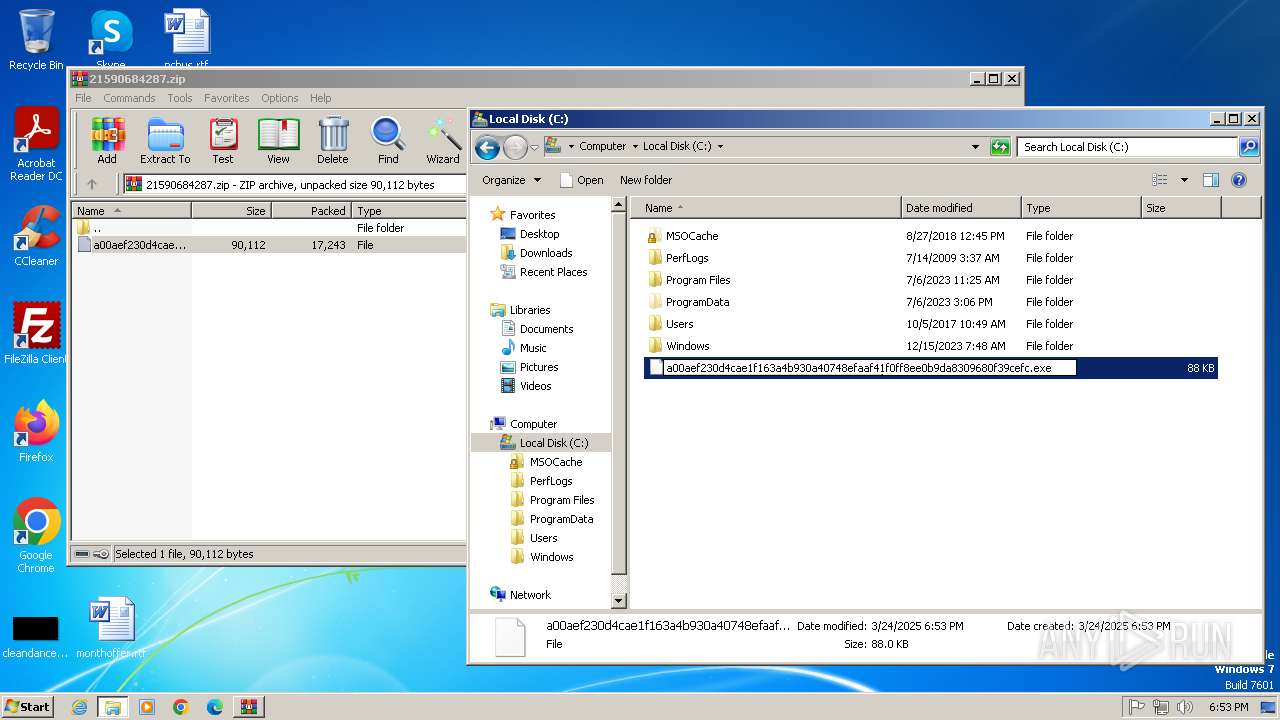Click New folder in Explorer toolbar
Screen dimensions: 1280x720
(x=646, y=180)
